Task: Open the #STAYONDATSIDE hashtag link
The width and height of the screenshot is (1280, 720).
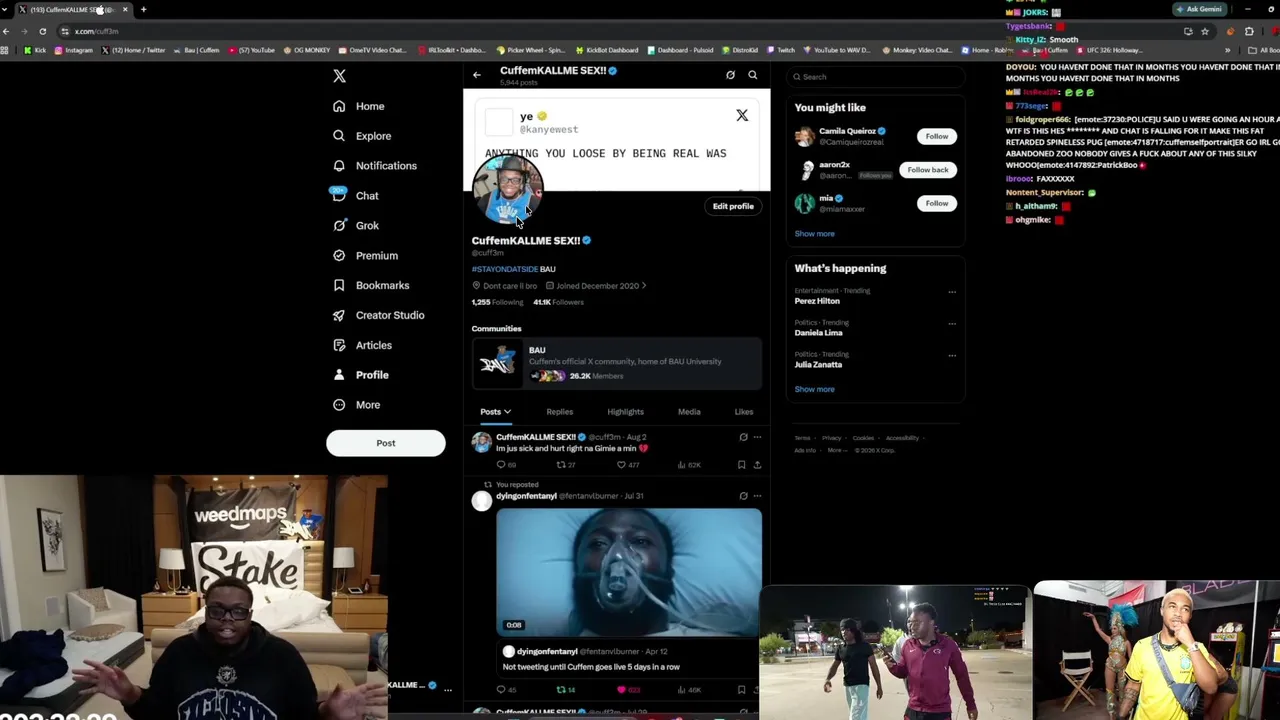Action: [505, 269]
